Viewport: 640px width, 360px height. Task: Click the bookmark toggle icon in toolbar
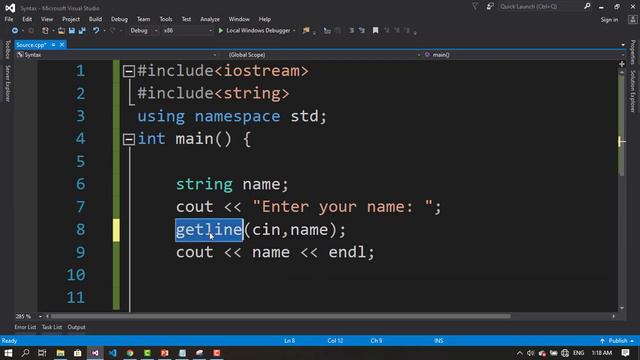pos(376,31)
